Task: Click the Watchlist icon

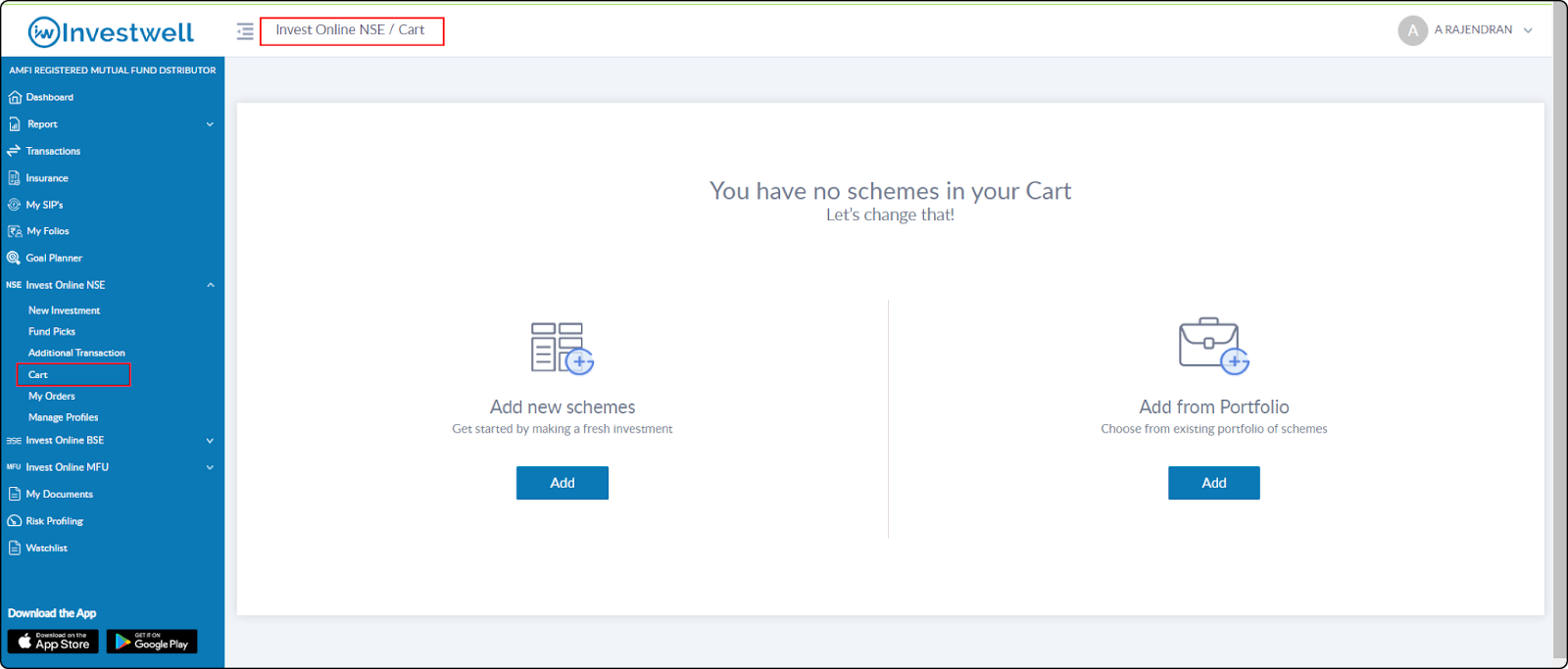Action: point(15,549)
